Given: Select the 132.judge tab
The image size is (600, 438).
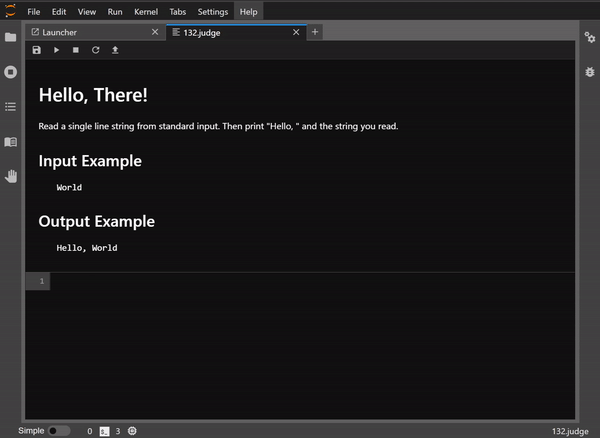Looking at the screenshot, I should 236,33.
